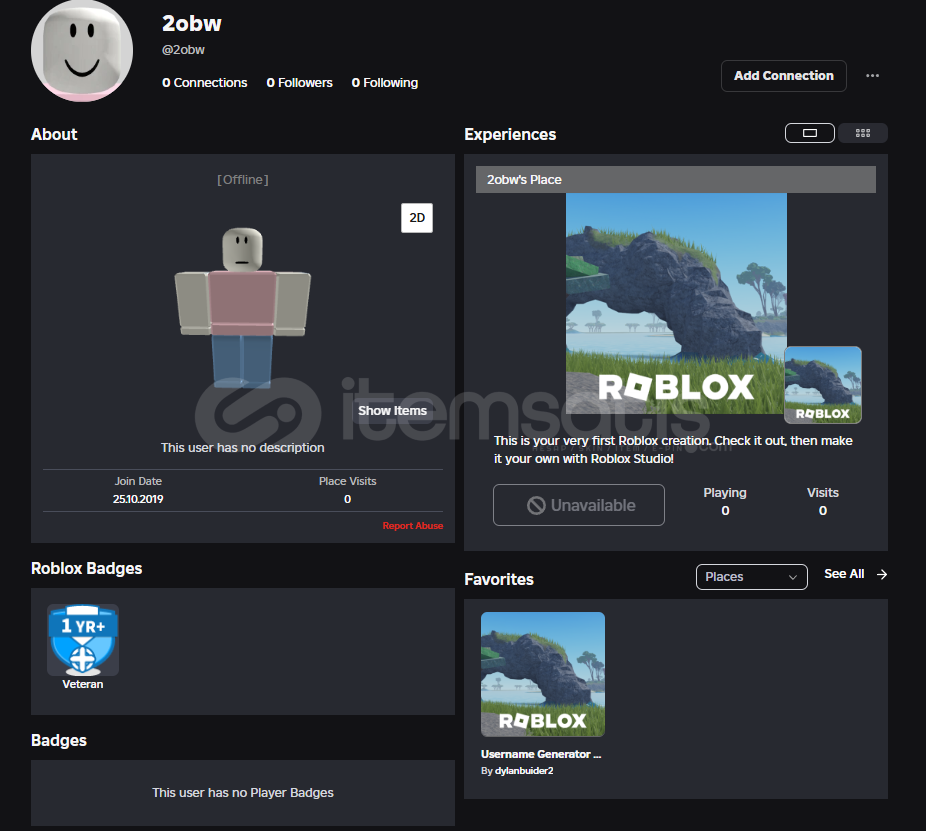The height and width of the screenshot is (831, 926).
Task: Click the 2obw profile avatar picture
Action: (x=82, y=51)
